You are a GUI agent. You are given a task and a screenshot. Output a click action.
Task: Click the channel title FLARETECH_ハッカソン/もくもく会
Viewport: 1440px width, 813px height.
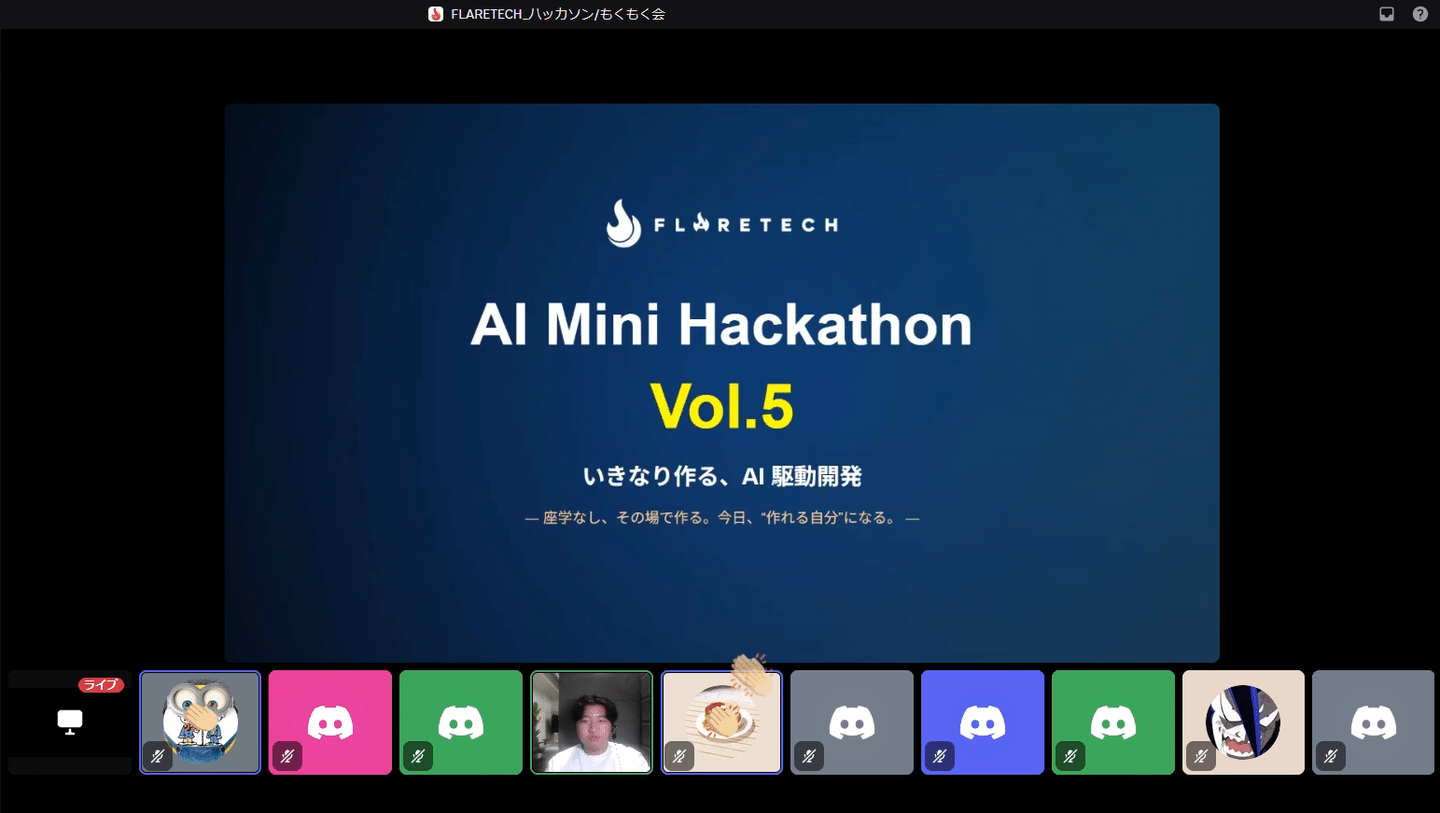tap(558, 14)
